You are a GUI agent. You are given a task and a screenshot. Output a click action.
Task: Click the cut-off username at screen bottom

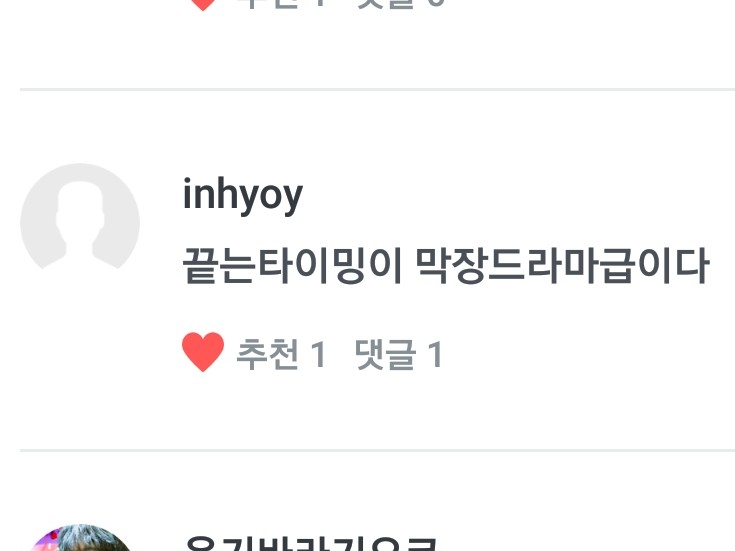[x=311, y=544]
